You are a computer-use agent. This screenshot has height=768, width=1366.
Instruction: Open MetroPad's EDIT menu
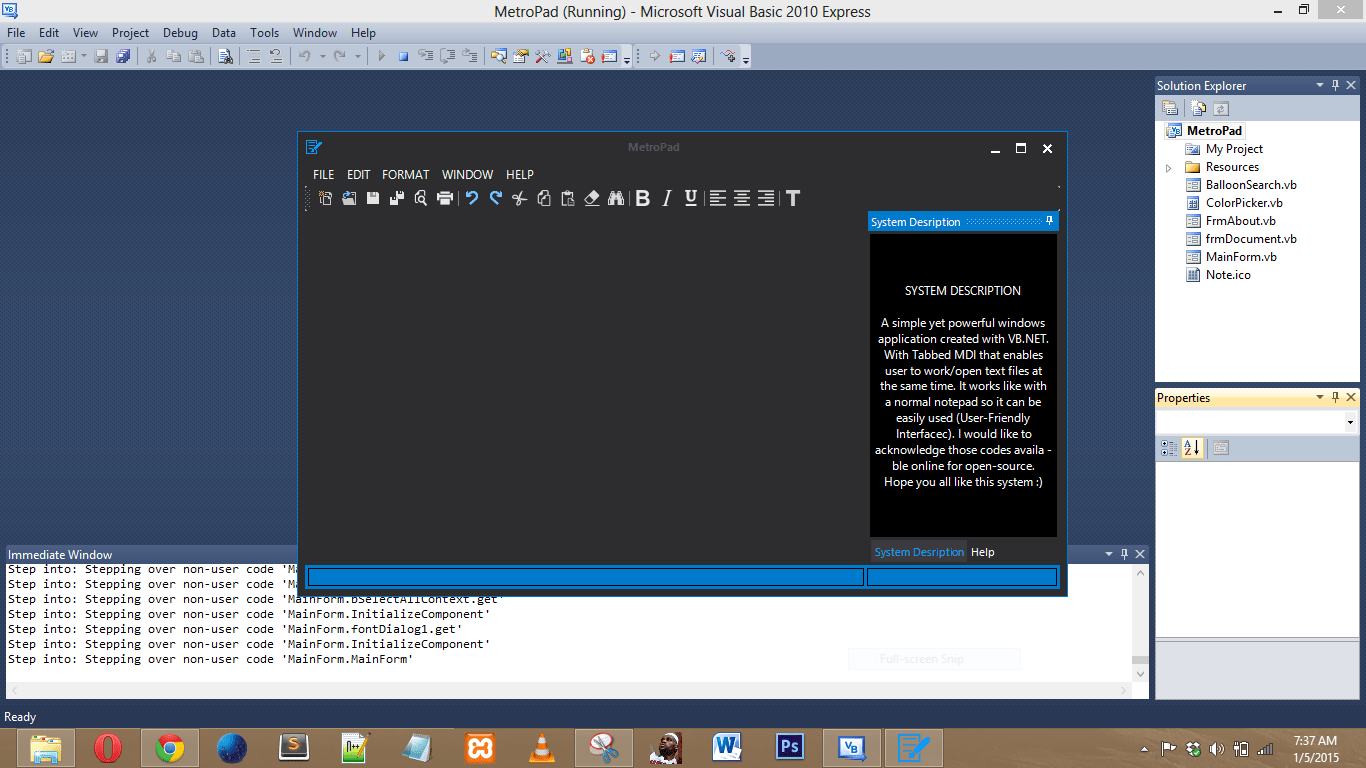[x=359, y=174]
